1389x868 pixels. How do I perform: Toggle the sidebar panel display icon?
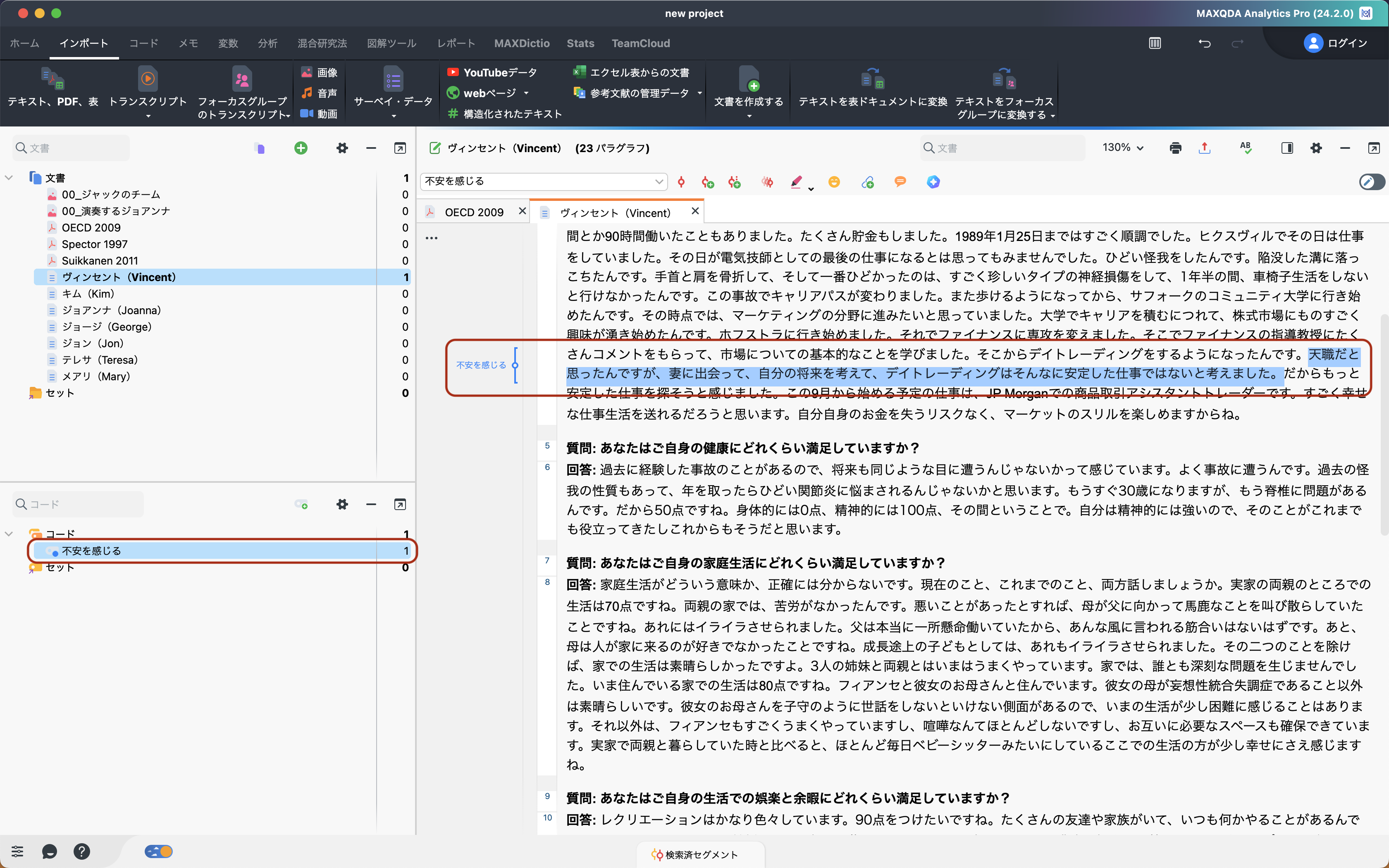(x=1287, y=148)
